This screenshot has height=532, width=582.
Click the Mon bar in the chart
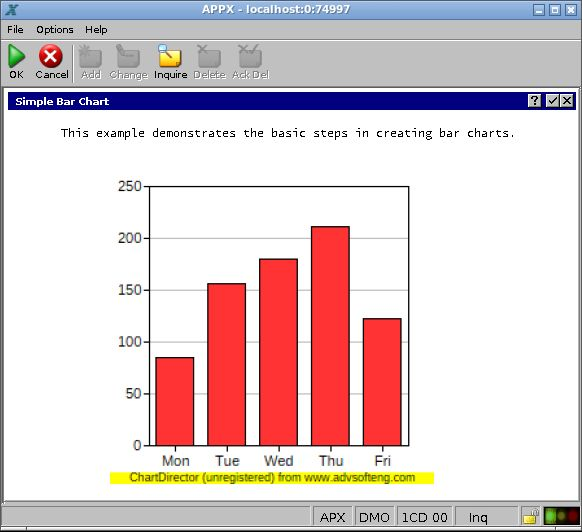[x=175, y=401]
